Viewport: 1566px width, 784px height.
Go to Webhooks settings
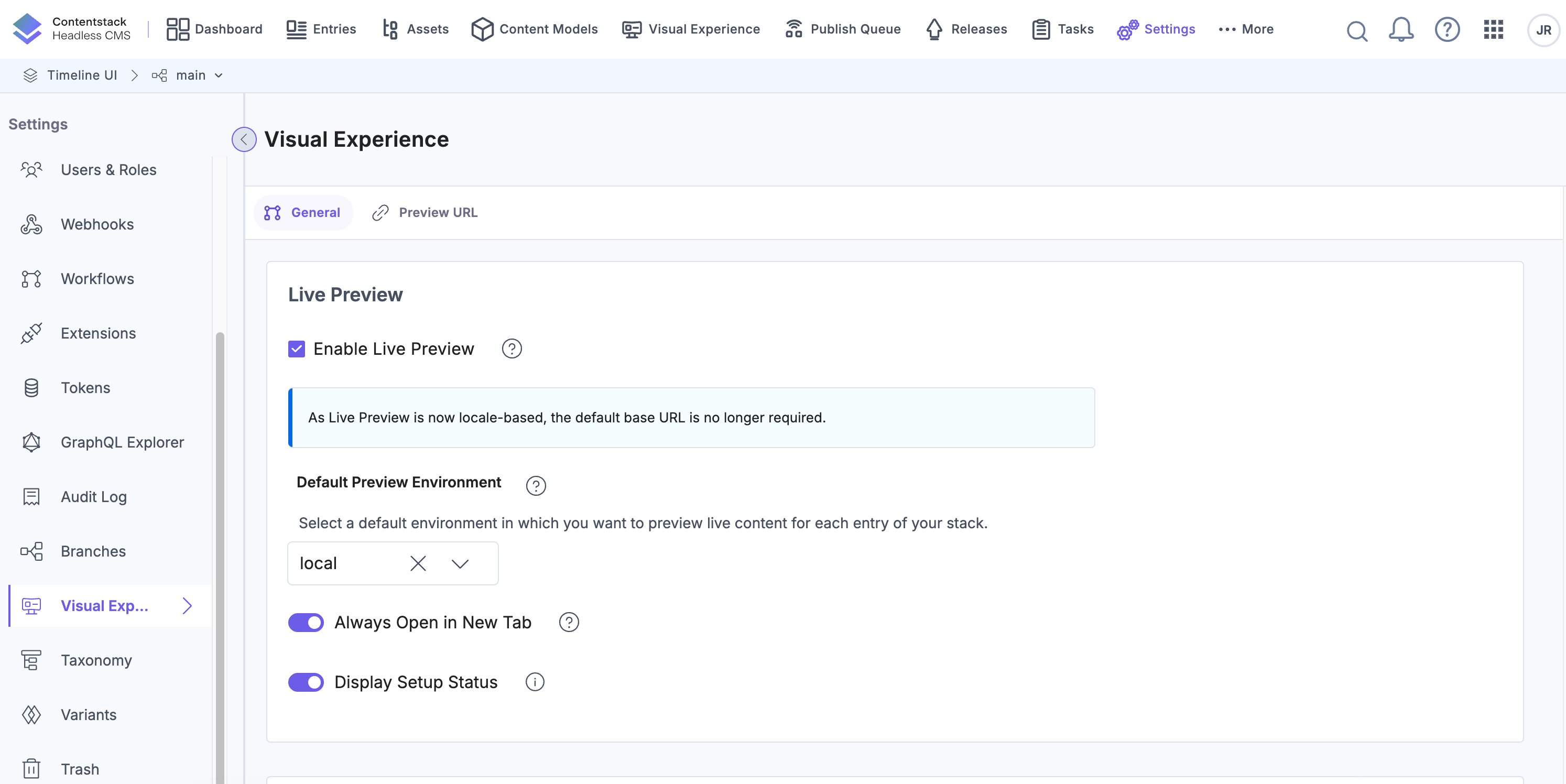coord(97,224)
